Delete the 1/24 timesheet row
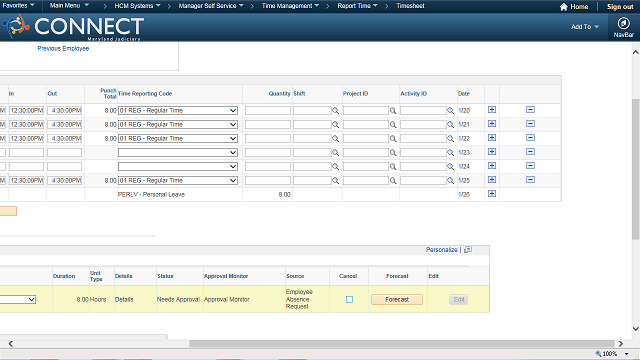 point(530,166)
